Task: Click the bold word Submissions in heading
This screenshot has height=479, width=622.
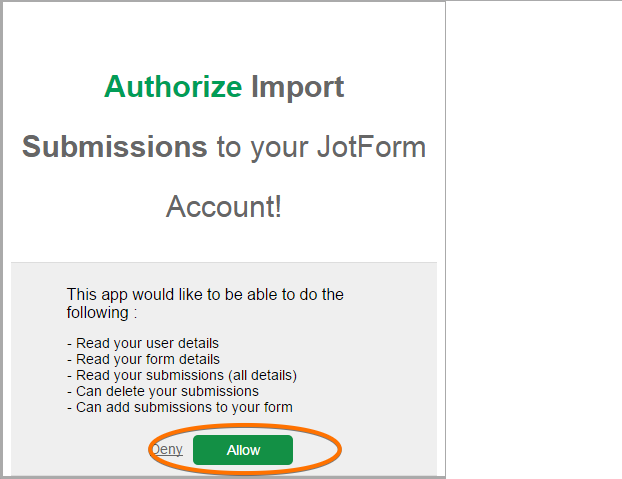Action: [114, 147]
